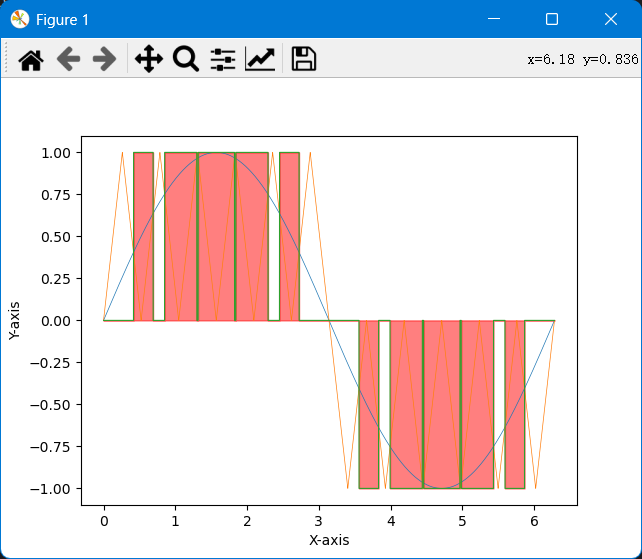Click the Matplotlib icon in the title bar
Viewport: 642px width, 559px height.
(x=19, y=19)
